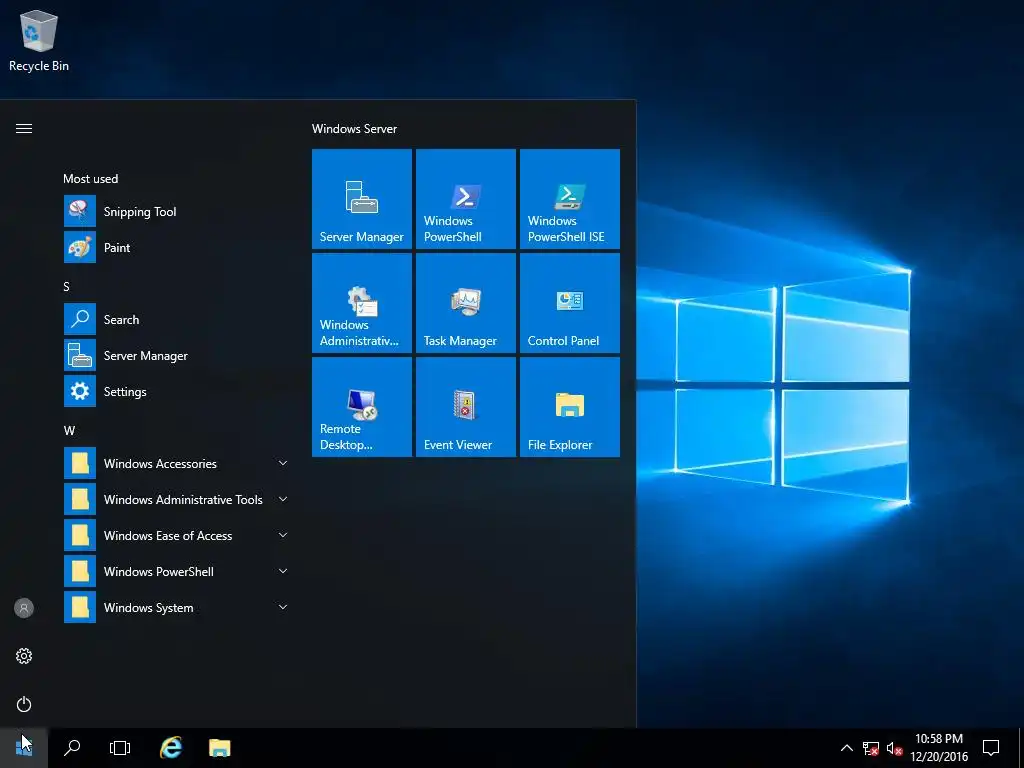Viewport: 1024px width, 768px height.
Task: Click the Start button on the taskbar
Action: point(24,748)
